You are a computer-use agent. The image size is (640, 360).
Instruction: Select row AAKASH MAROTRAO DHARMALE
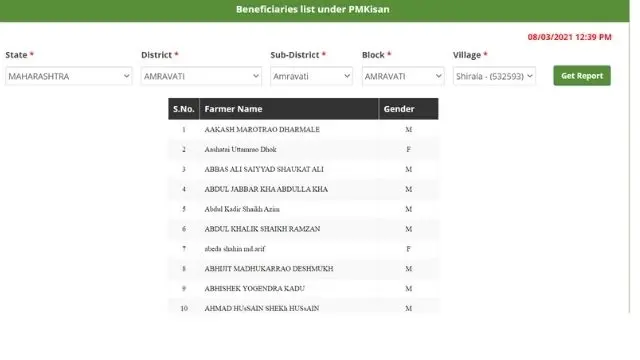point(304,130)
